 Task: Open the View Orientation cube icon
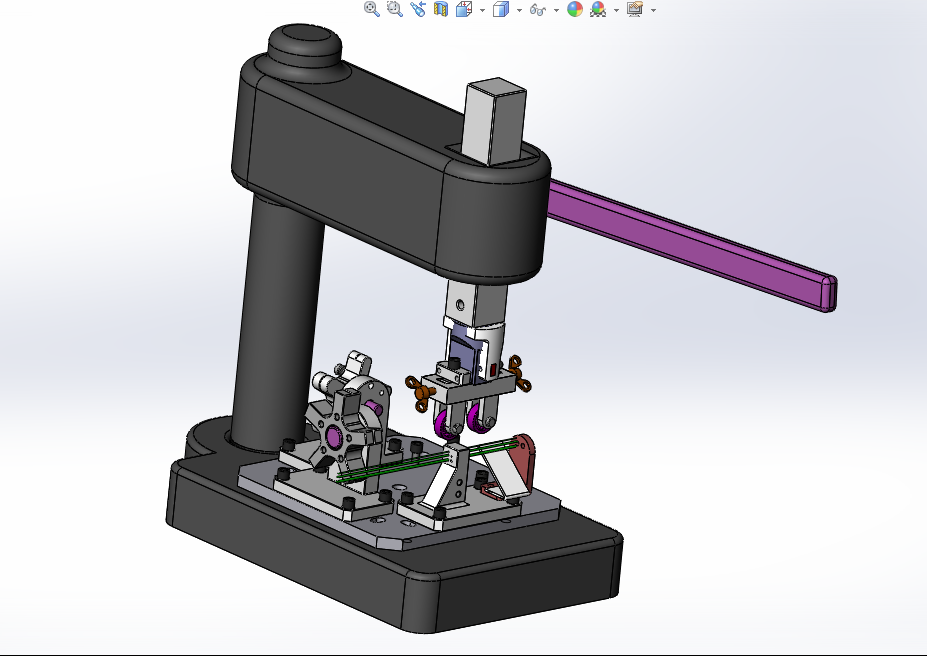[464, 9]
